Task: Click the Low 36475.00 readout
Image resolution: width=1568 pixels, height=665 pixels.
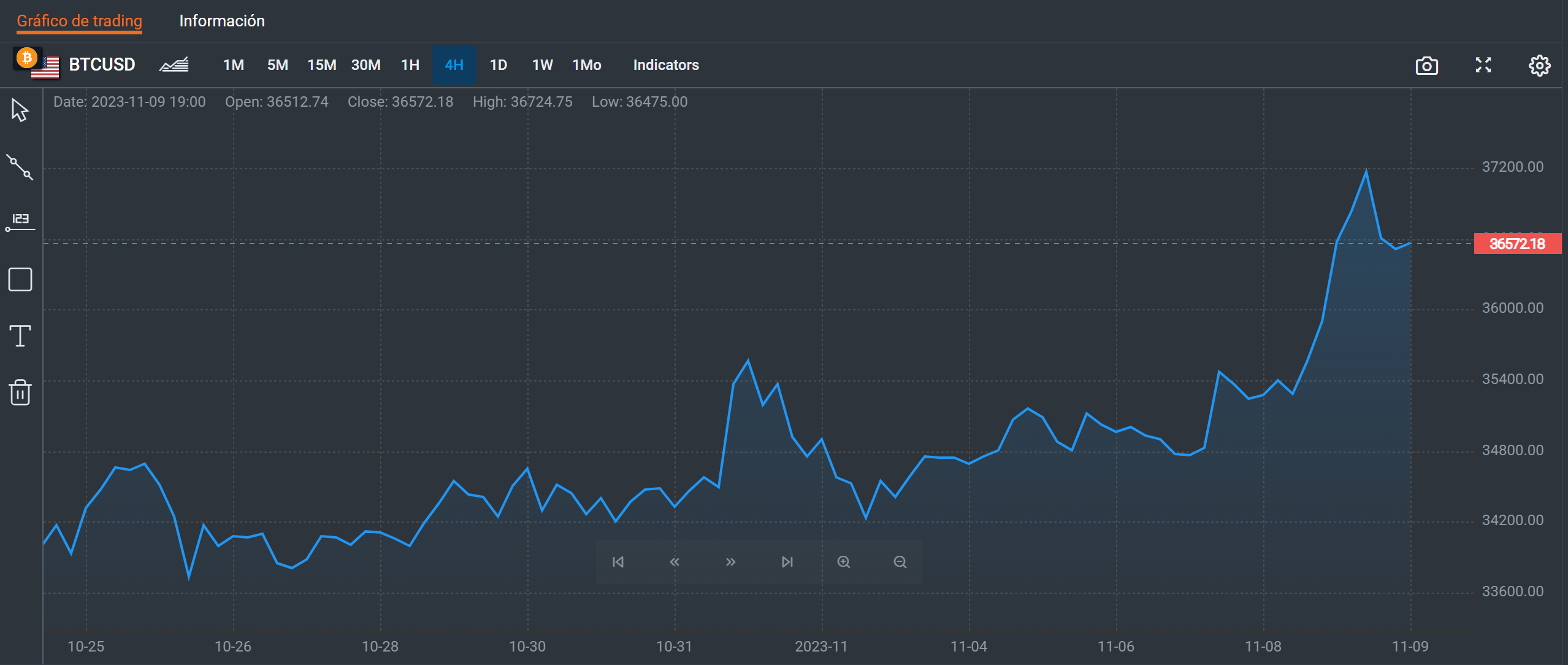Action: coord(640,102)
